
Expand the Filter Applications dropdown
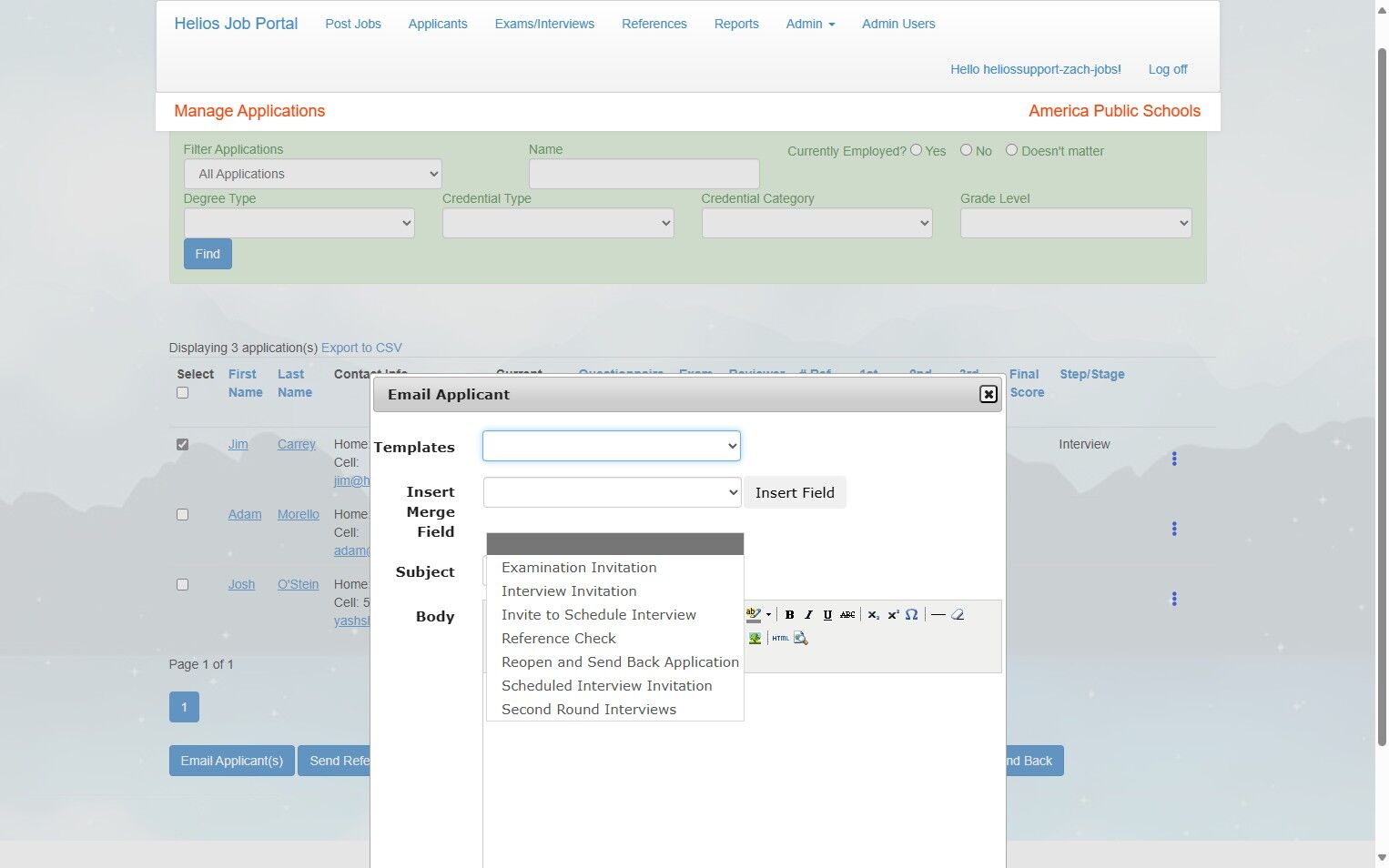tap(313, 174)
